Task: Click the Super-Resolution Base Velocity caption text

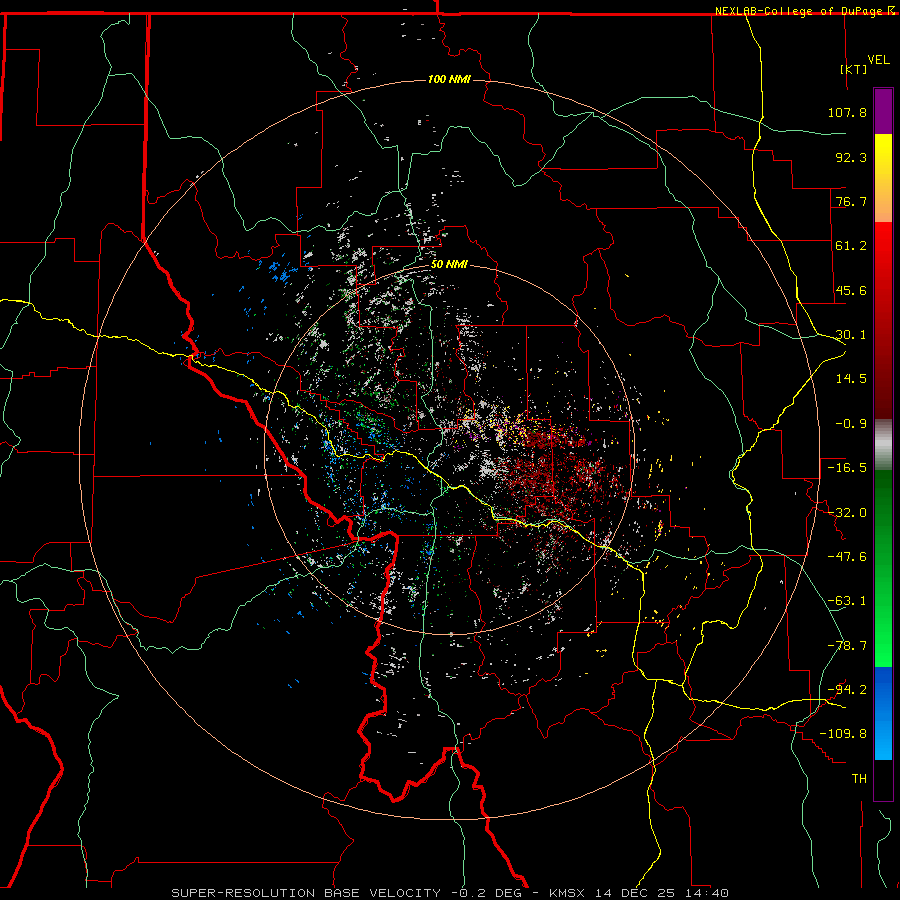Action: [x=306, y=893]
